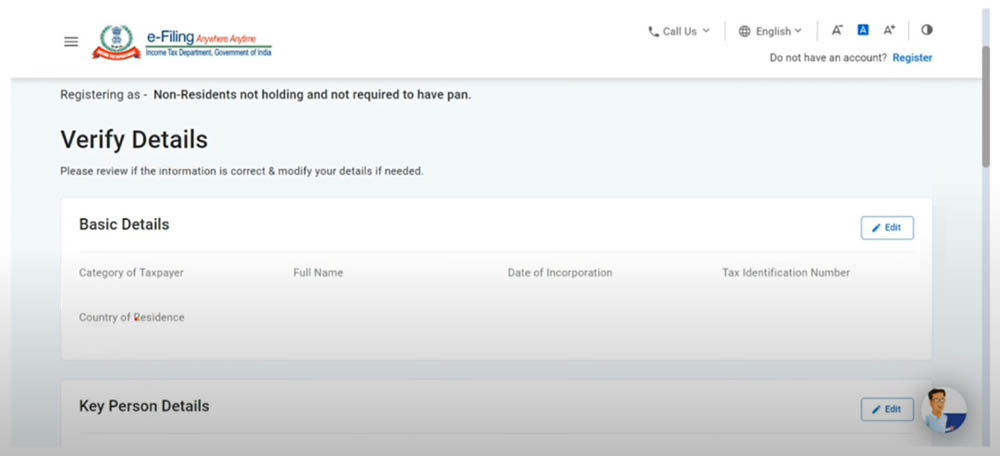Click the phone icon beside Call Us

(x=654, y=31)
